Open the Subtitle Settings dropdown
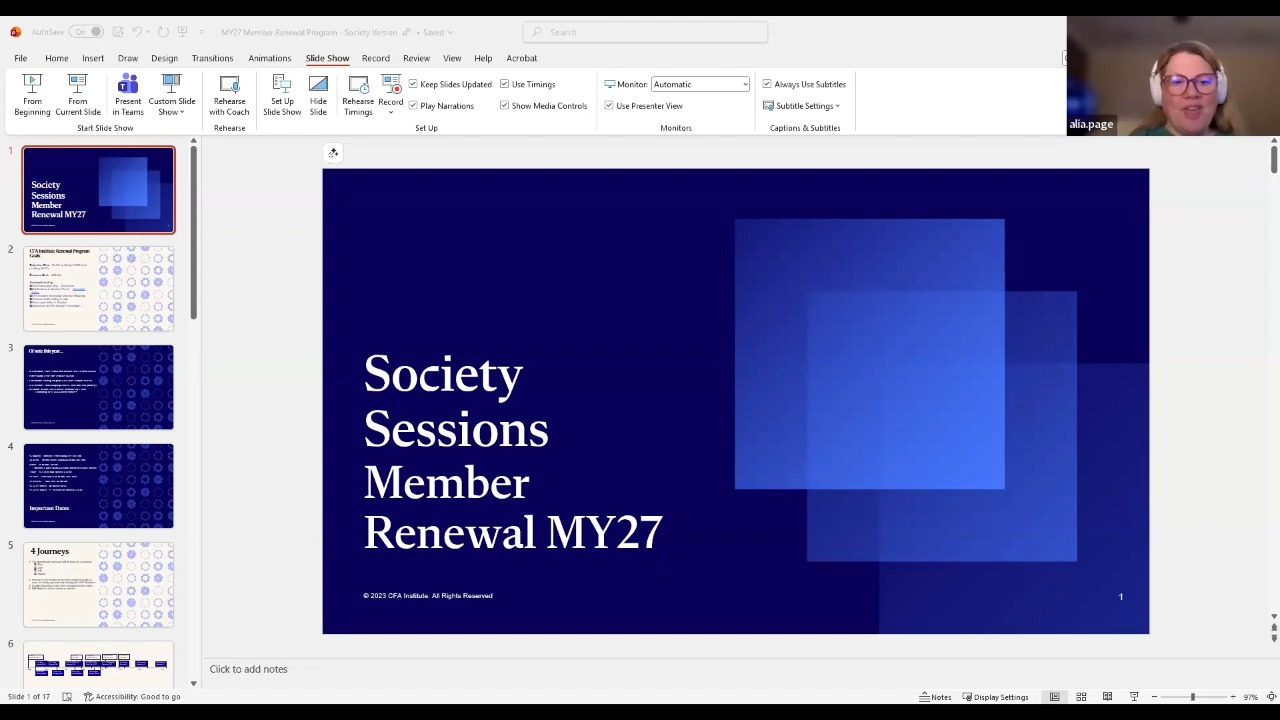 pos(806,106)
